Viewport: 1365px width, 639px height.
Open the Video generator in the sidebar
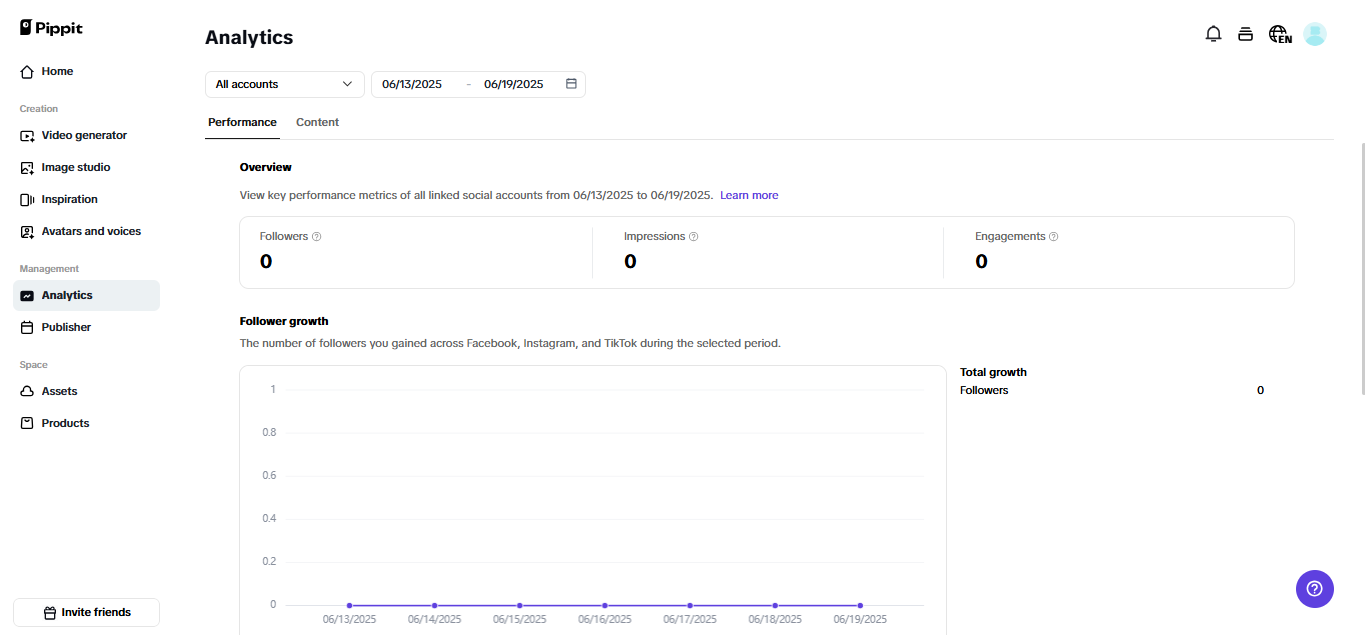point(85,135)
